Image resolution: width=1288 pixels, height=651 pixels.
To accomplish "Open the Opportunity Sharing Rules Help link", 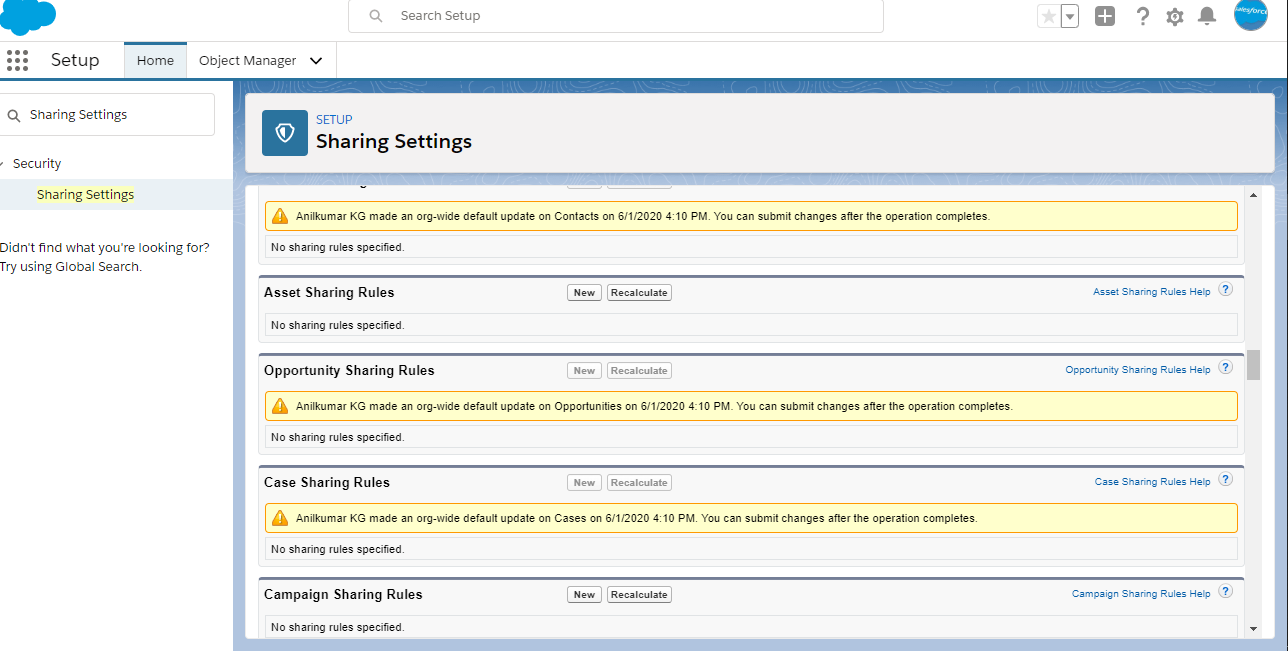I will coord(1137,370).
